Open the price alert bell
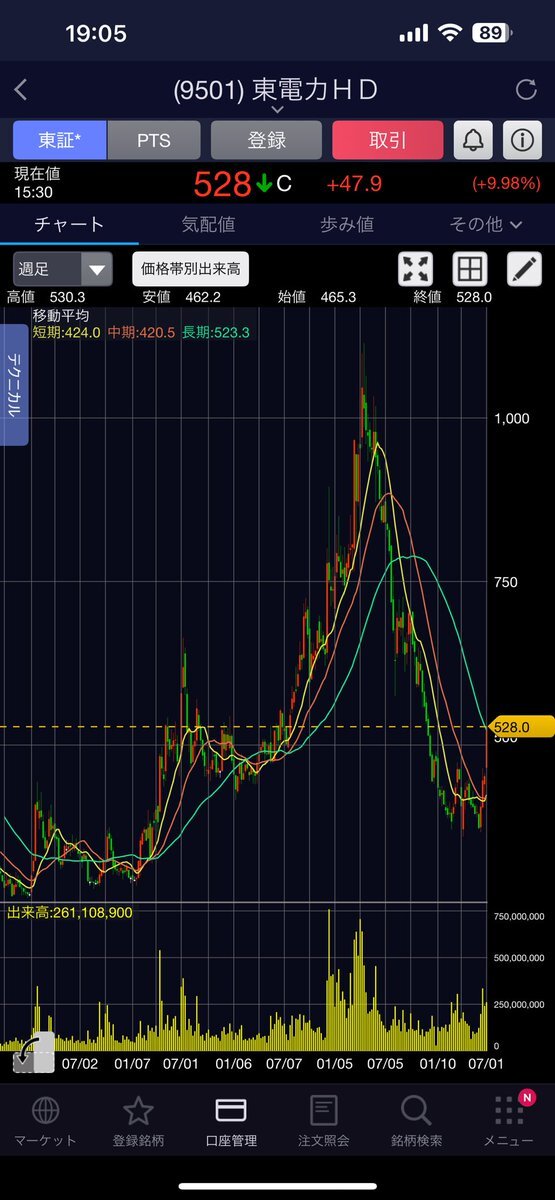 473,141
